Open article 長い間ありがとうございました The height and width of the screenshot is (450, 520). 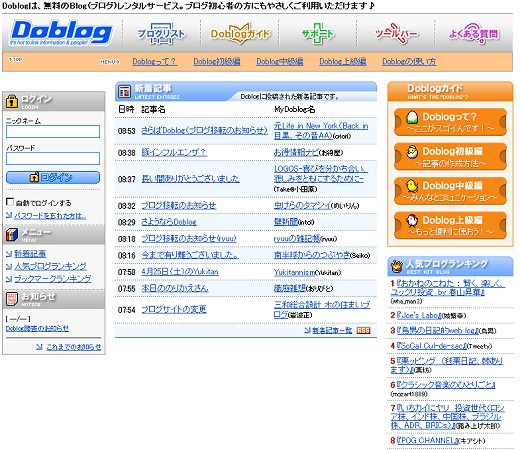tap(190, 179)
